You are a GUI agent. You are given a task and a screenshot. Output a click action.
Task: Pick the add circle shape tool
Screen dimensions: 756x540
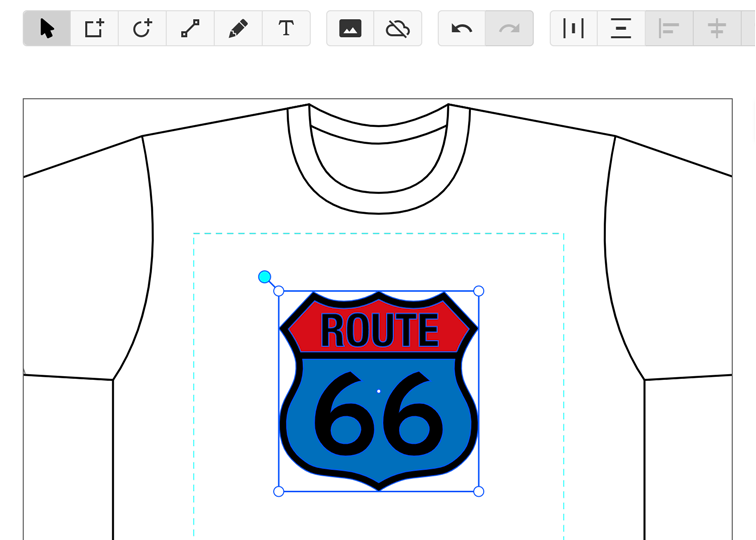(142, 28)
